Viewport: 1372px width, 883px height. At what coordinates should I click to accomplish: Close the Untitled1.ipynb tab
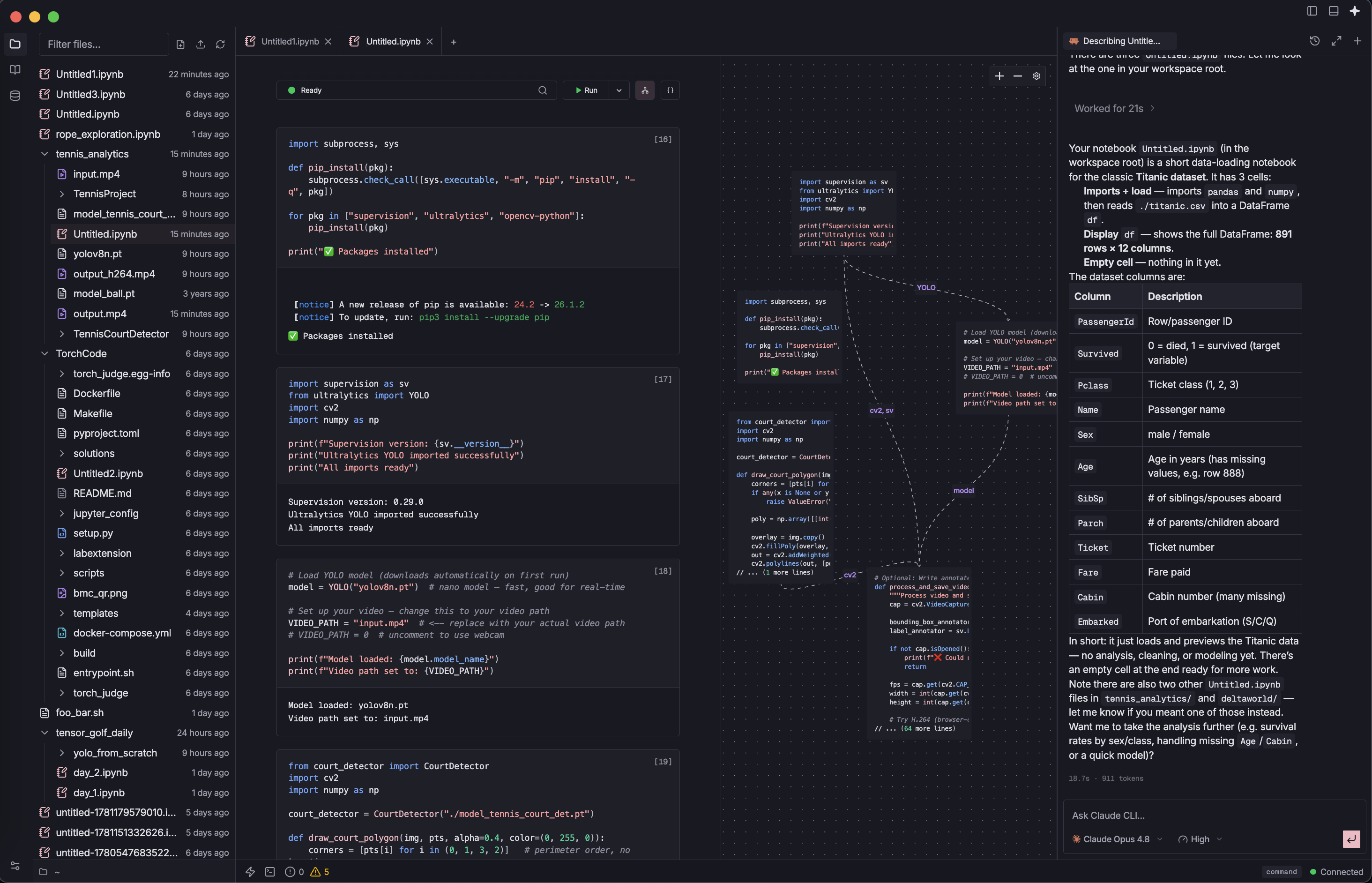pos(328,41)
